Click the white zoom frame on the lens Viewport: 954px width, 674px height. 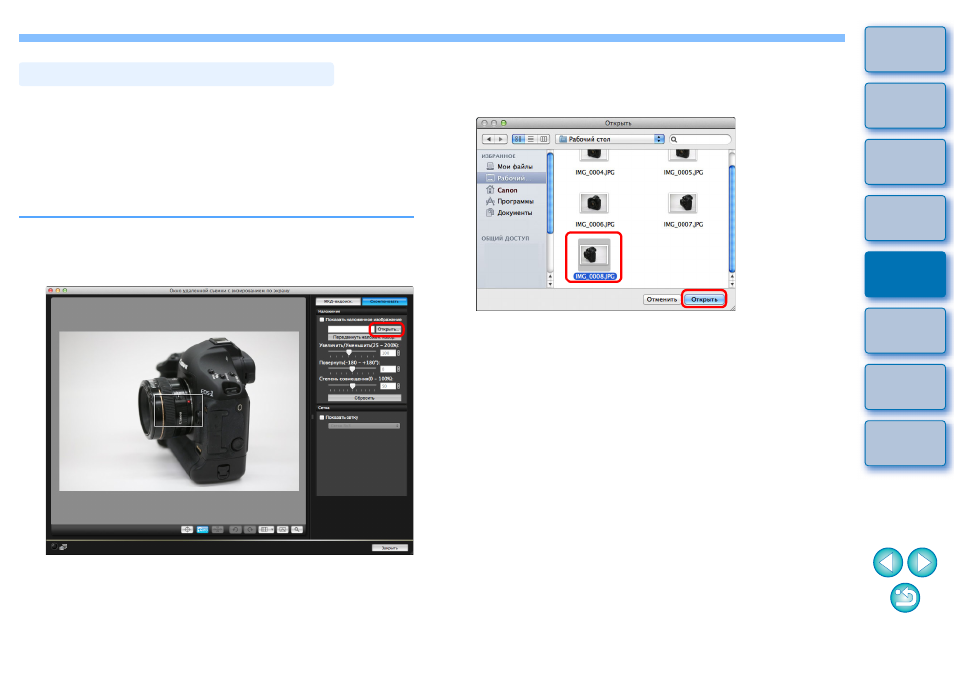coord(178,410)
